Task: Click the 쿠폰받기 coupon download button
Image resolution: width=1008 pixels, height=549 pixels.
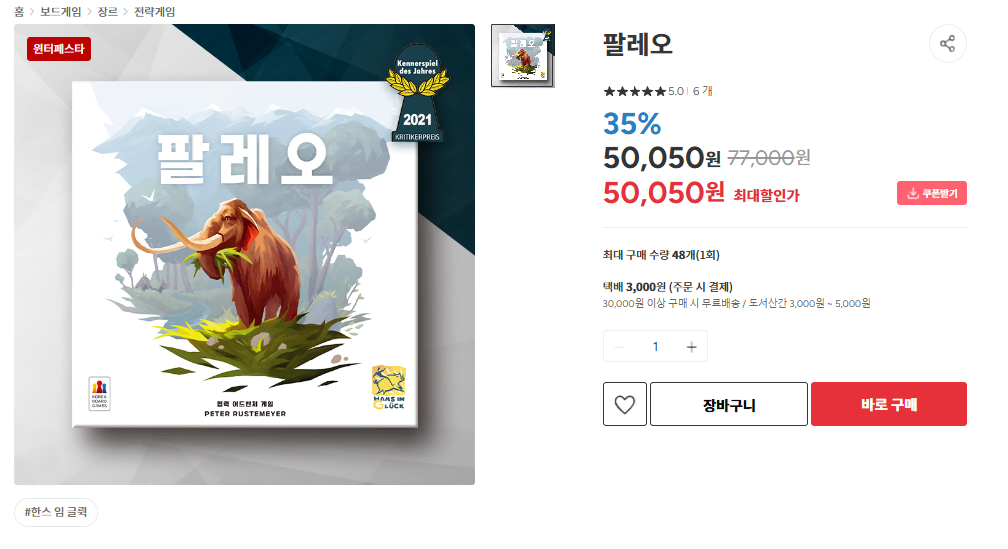Action: tap(932, 194)
